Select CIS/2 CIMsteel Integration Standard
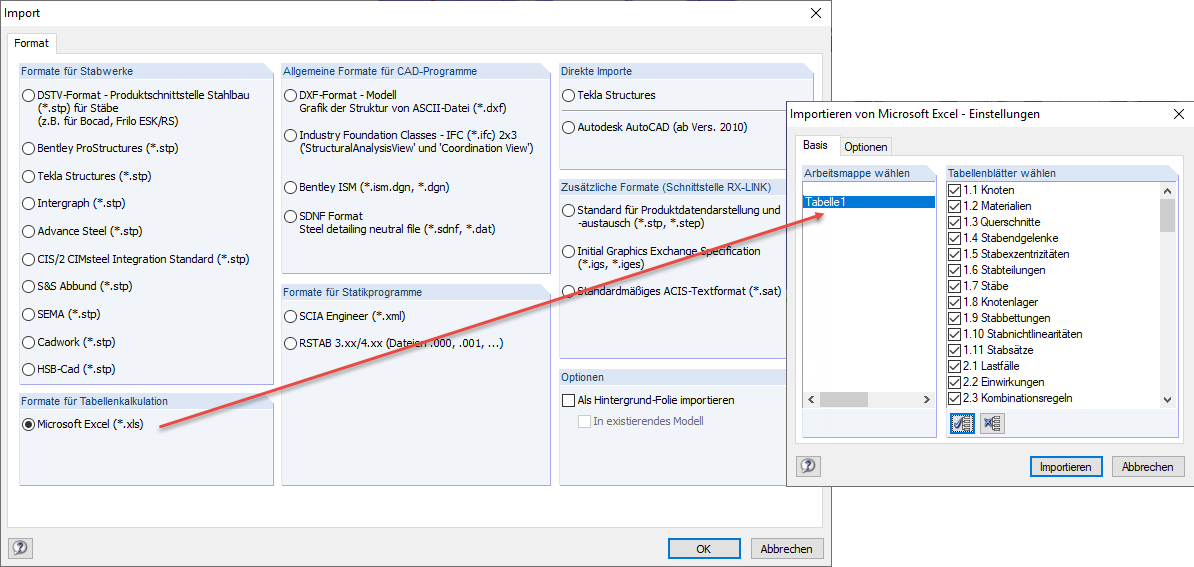This screenshot has height=567, width=1194. (x=29, y=260)
